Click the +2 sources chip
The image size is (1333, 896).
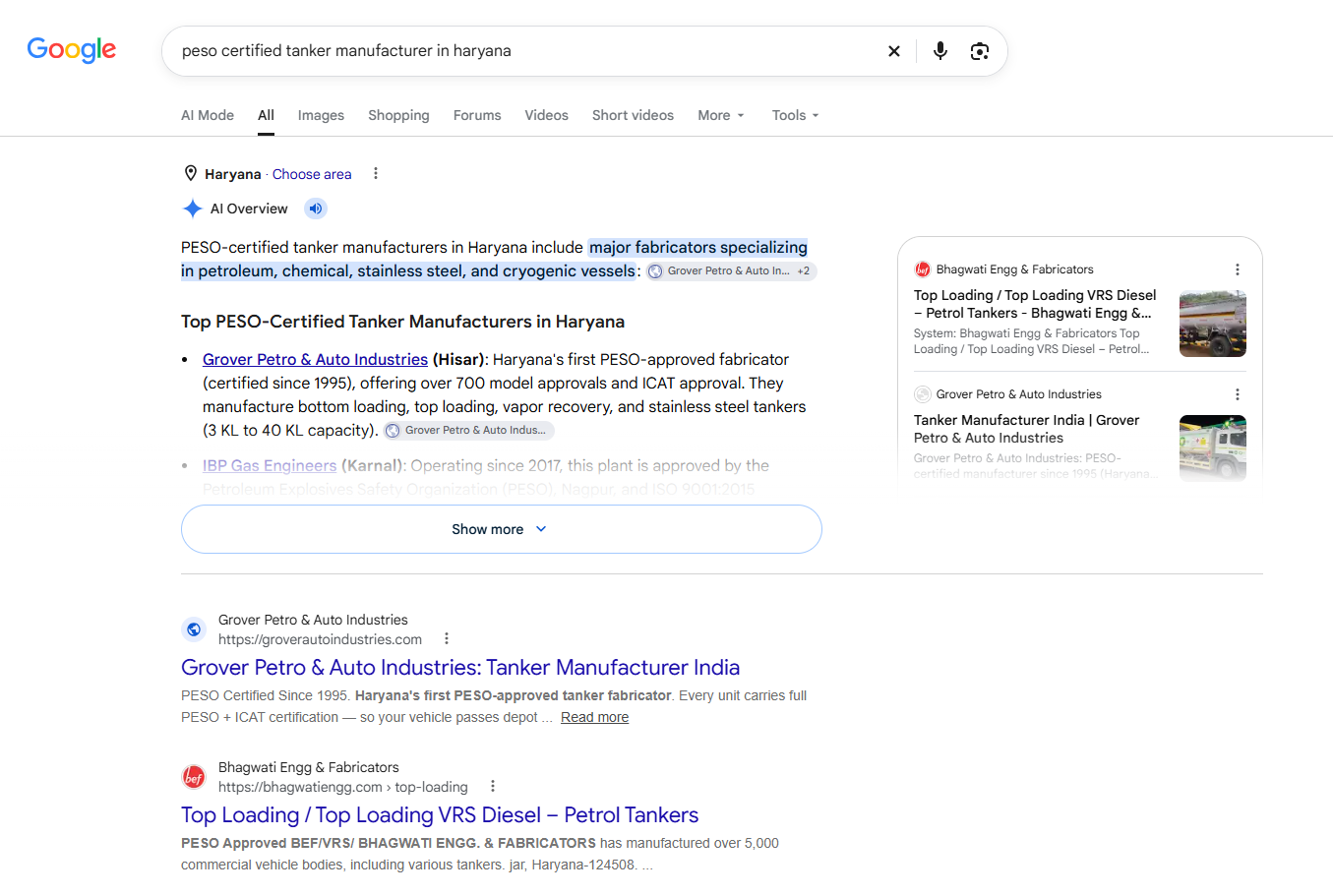tap(804, 271)
